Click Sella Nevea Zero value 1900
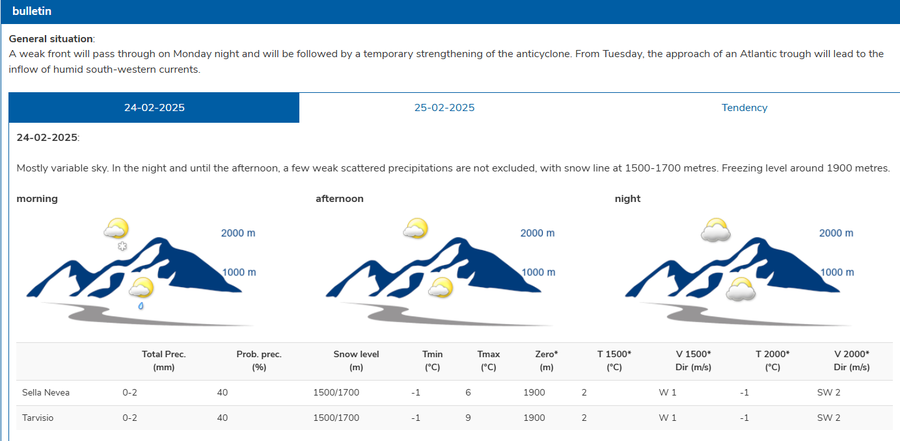This screenshot has height=441, width=900. 534,393
